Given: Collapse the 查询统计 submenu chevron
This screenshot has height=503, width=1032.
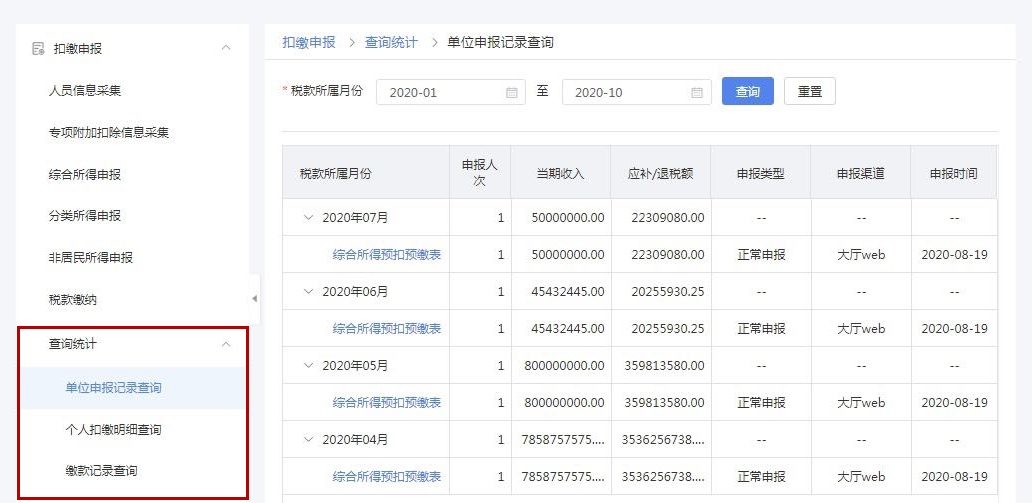Looking at the screenshot, I should tap(226, 344).
